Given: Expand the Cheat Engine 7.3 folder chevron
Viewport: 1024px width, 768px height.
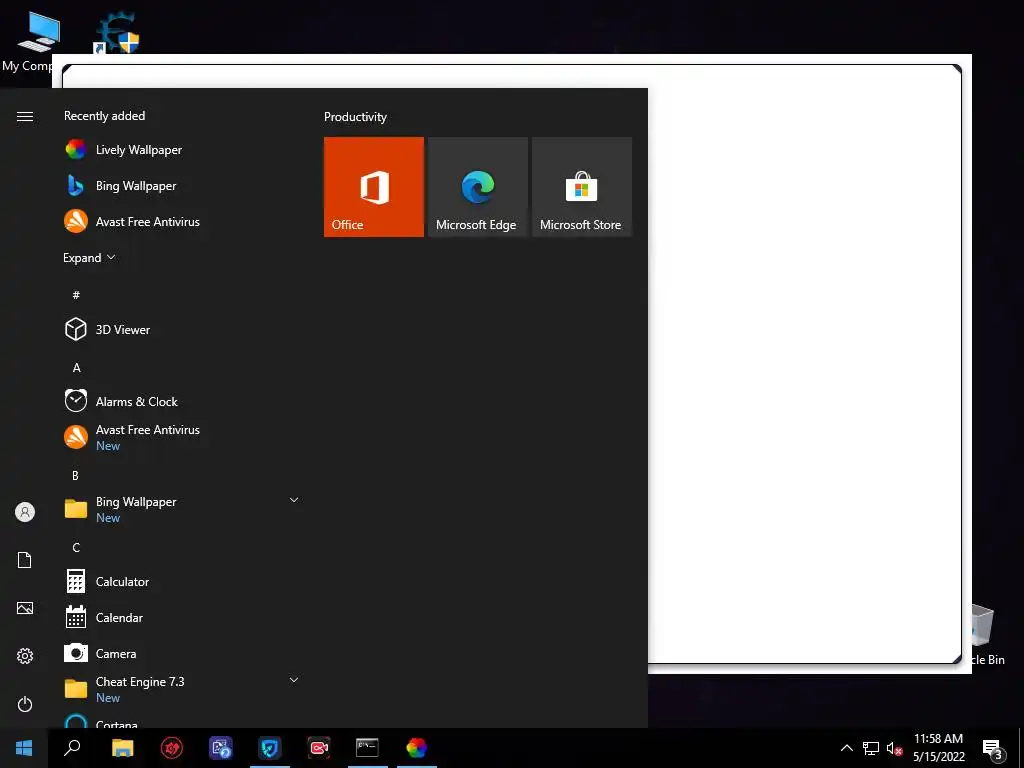Looking at the screenshot, I should [294, 680].
